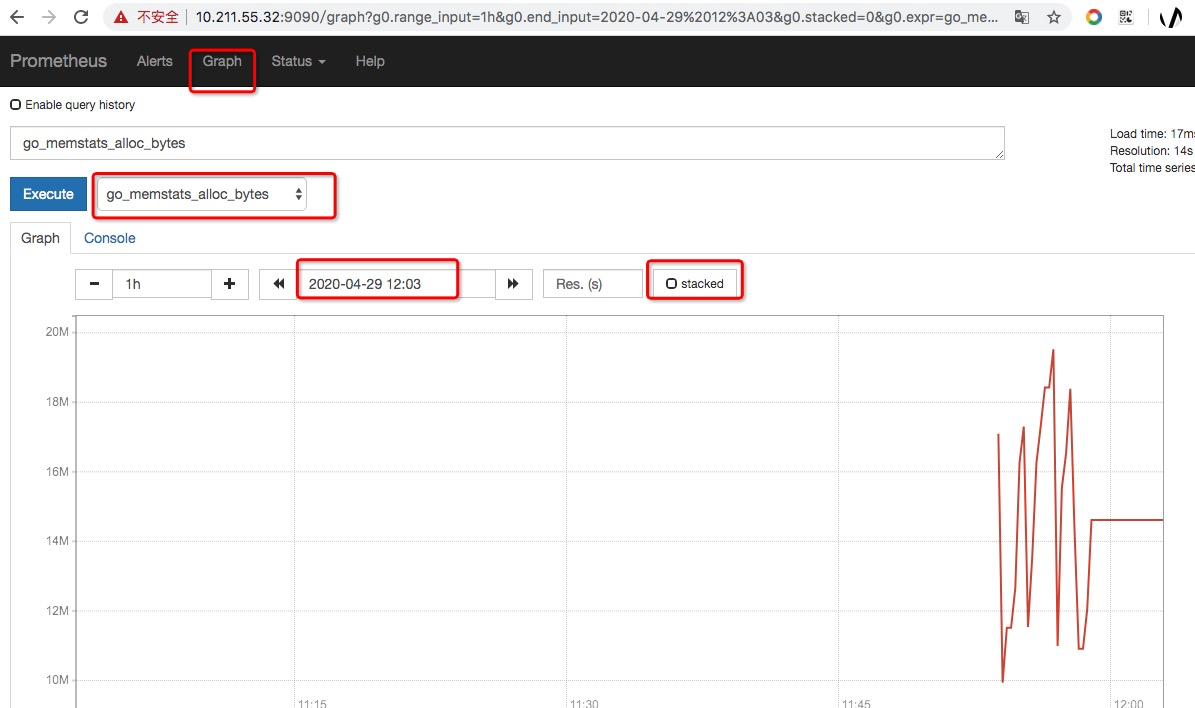Enable the query history checkbox
The image size is (1195, 708).
tap(16, 105)
